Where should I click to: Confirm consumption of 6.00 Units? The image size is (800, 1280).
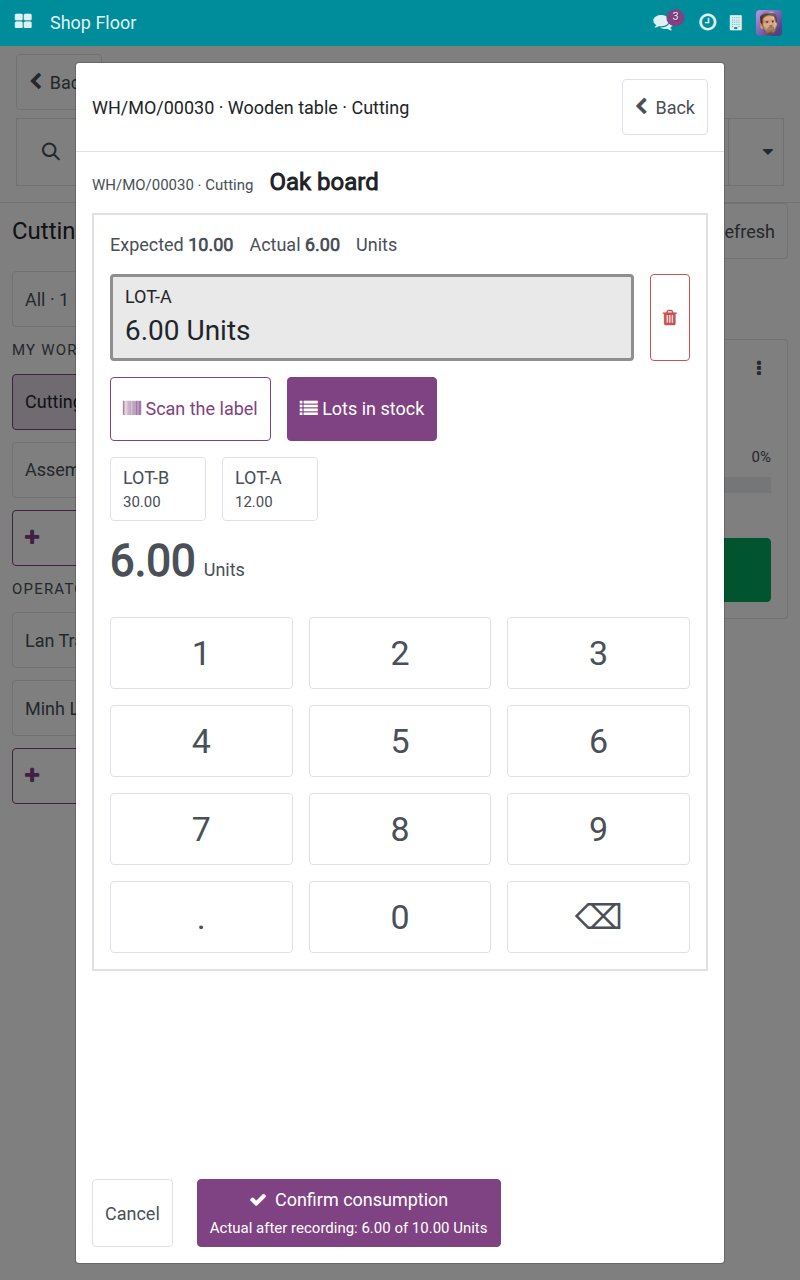[349, 1213]
